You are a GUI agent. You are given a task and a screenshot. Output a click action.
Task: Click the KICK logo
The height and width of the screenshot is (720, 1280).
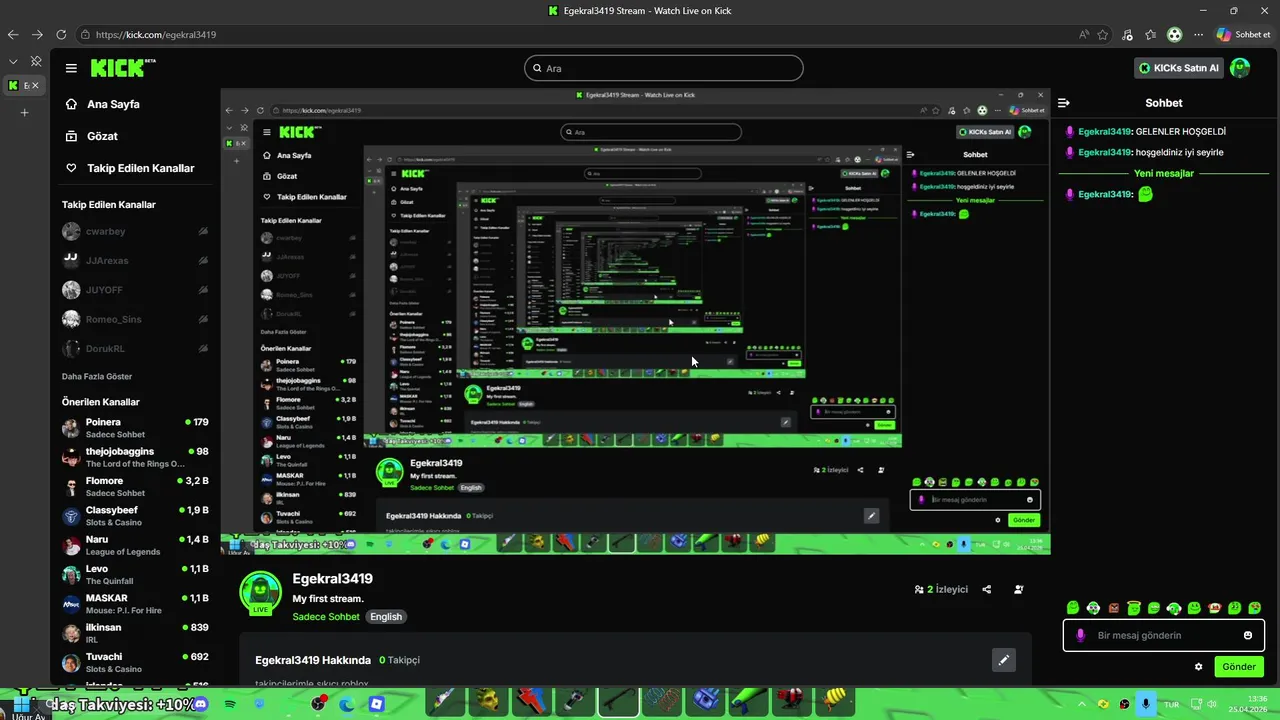coord(123,68)
